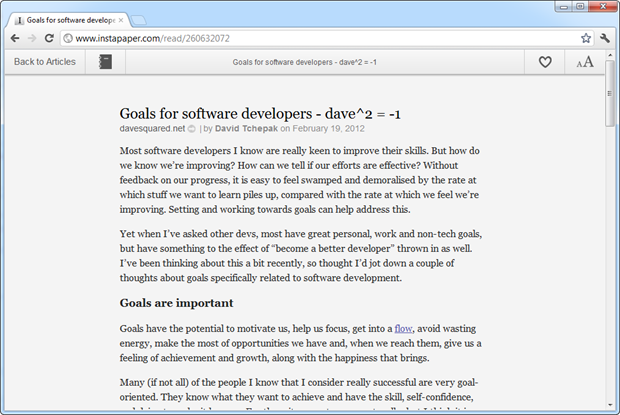Maximize the browser window
This screenshot has width=620, height=415.
[580, 6]
